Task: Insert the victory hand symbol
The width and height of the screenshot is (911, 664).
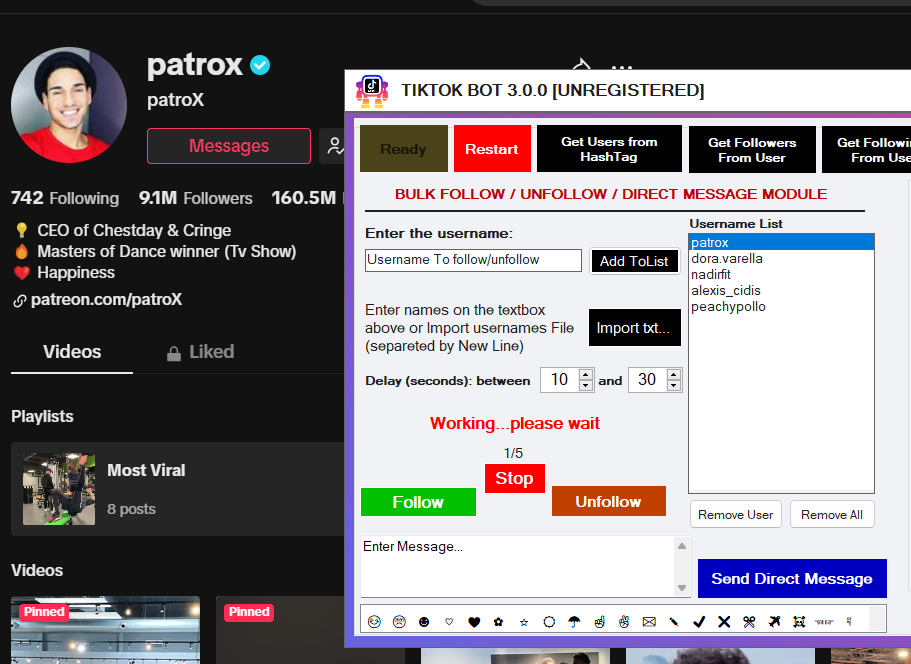Action: point(624,622)
